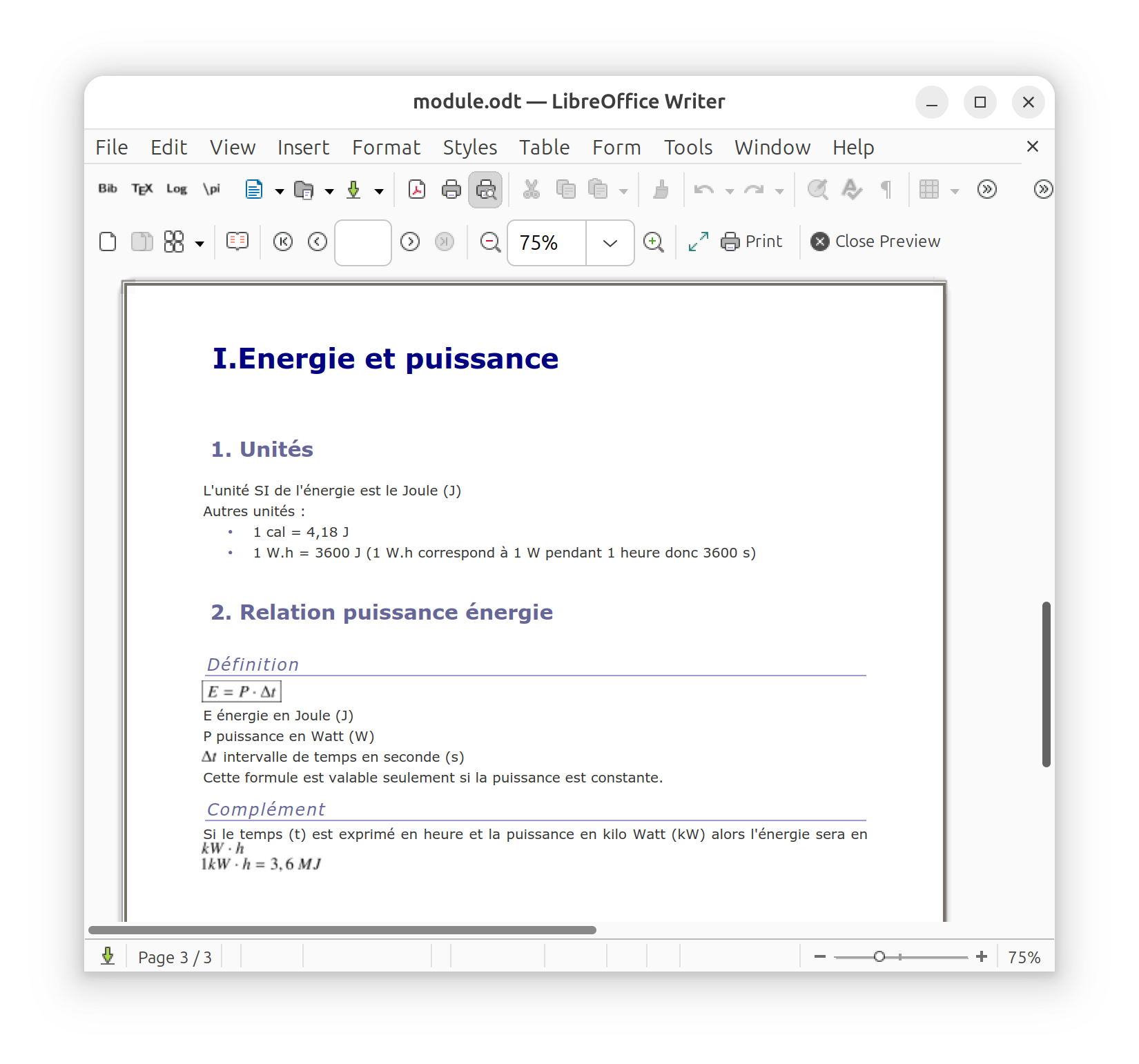This screenshot has height=1064, width=1139.
Task: Toggle Single Page Preview layout
Action: coord(108,242)
